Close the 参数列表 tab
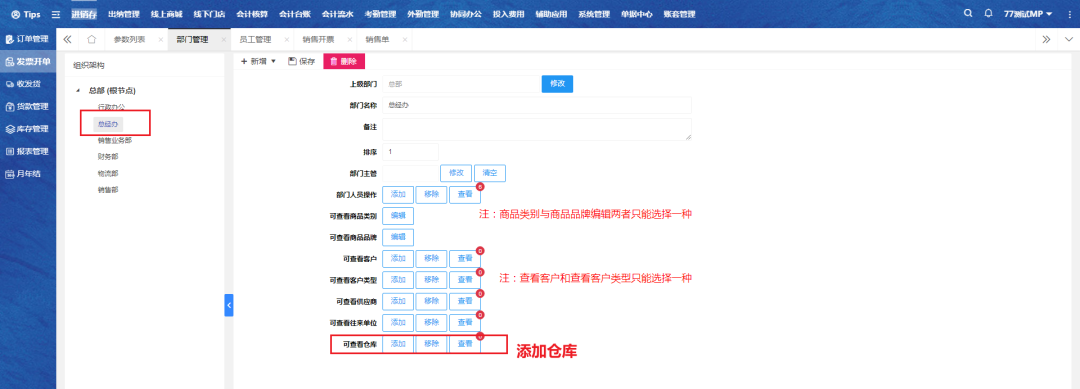This screenshot has height=389, width=1080. pyautogui.click(x=160, y=40)
